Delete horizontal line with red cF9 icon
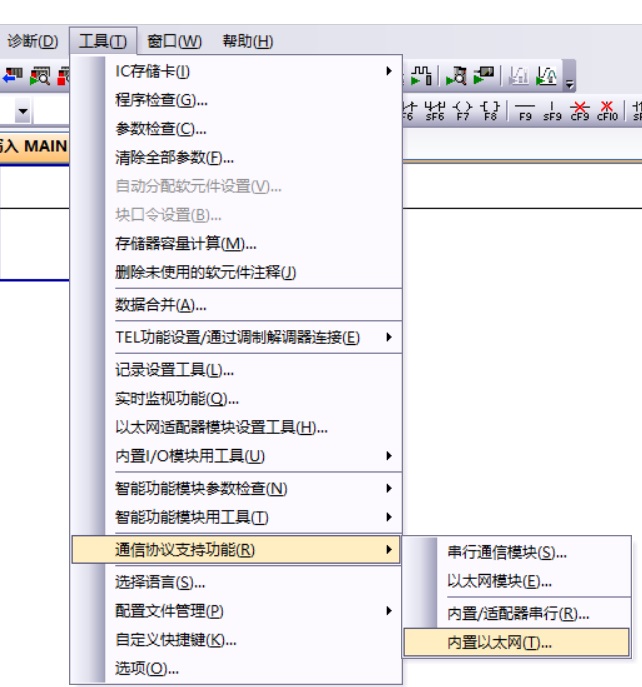The width and height of the screenshot is (642, 687). pyautogui.click(x=580, y=108)
